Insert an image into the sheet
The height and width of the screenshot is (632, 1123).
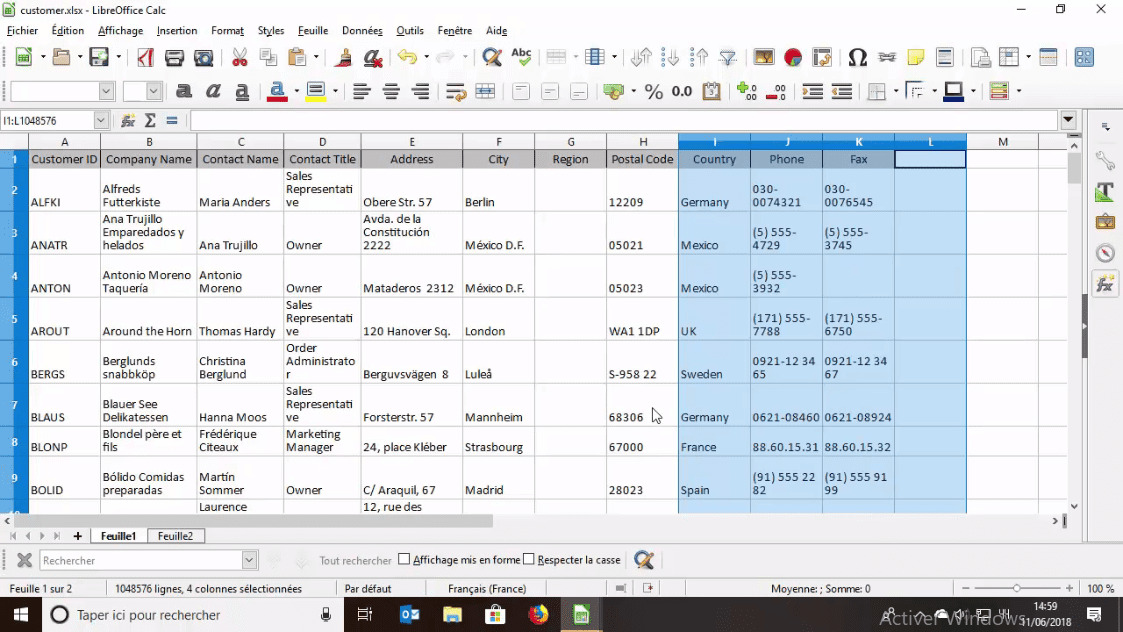763,57
